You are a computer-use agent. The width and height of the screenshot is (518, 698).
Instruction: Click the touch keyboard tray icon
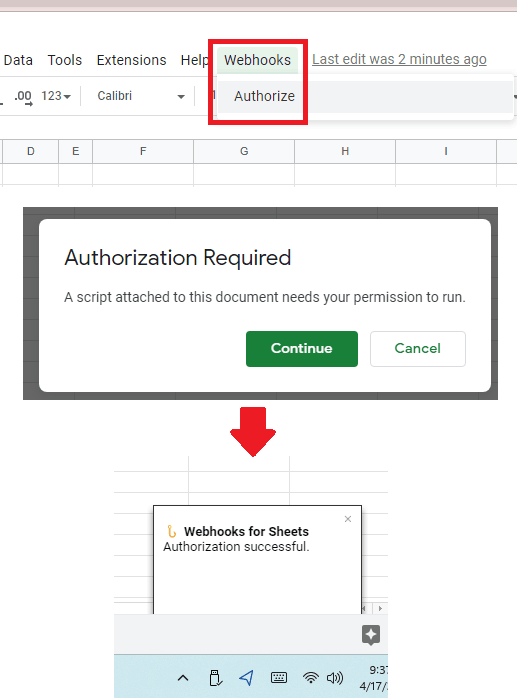279,678
